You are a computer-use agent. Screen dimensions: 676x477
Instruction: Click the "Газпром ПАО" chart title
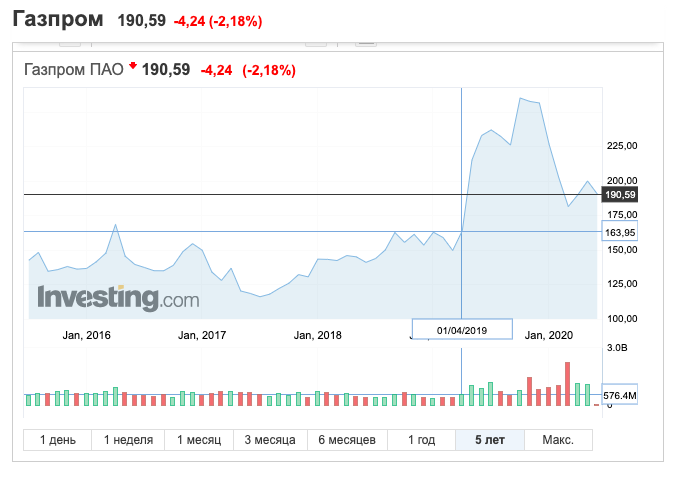(74, 70)
